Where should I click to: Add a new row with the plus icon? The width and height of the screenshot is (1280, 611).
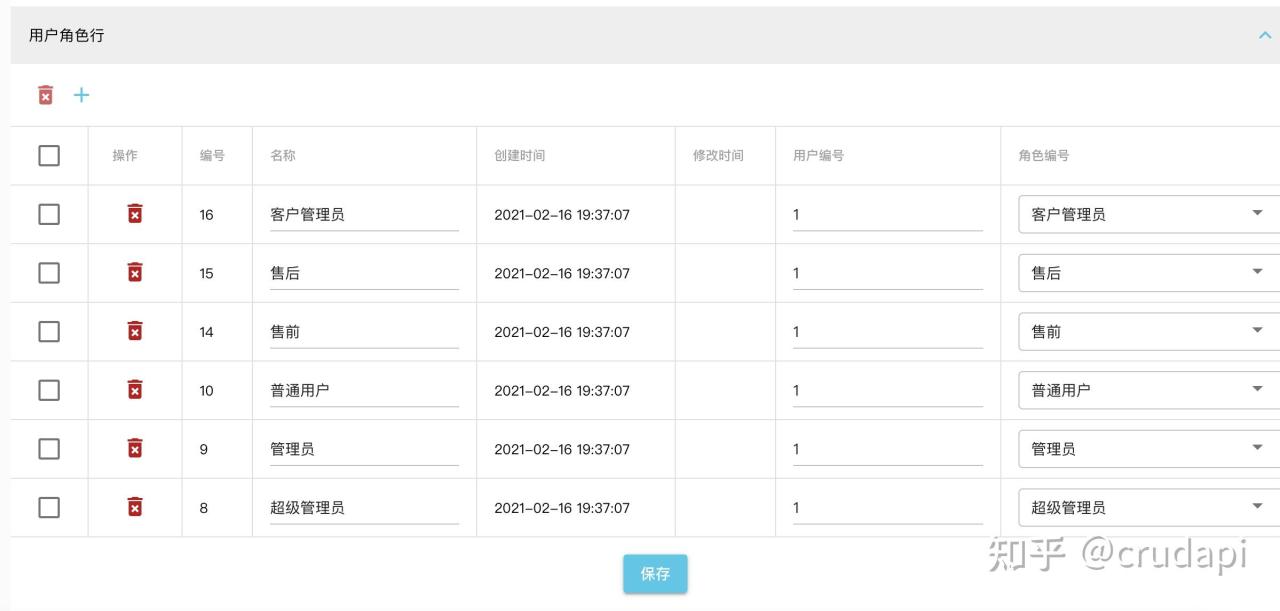(81, 94)
